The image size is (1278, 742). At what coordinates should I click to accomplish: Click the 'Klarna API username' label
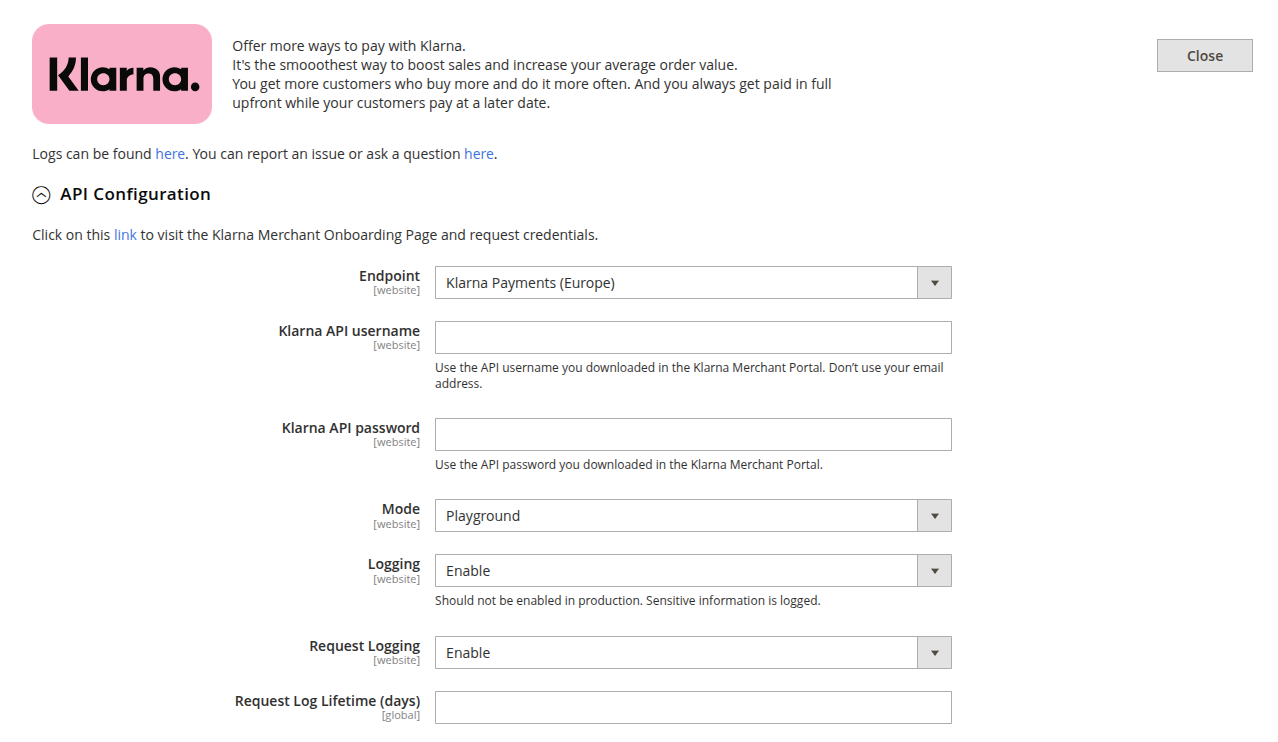[349, 331]
